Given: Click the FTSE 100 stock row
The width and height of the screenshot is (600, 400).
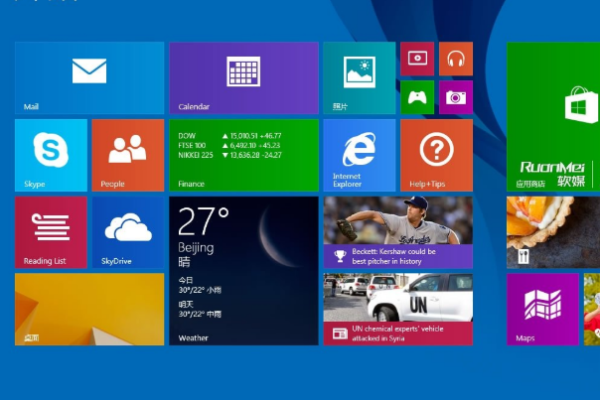Looking at the screenshot, I should click(x=229, y=145).
